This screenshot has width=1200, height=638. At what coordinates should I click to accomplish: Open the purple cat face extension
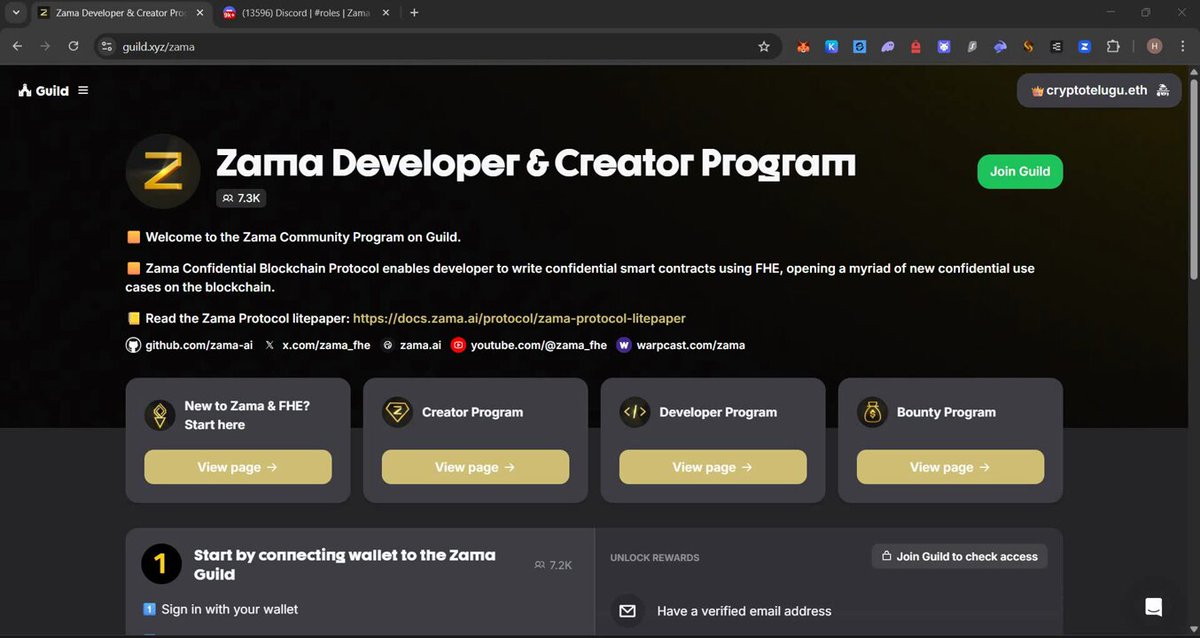[944, 46]
